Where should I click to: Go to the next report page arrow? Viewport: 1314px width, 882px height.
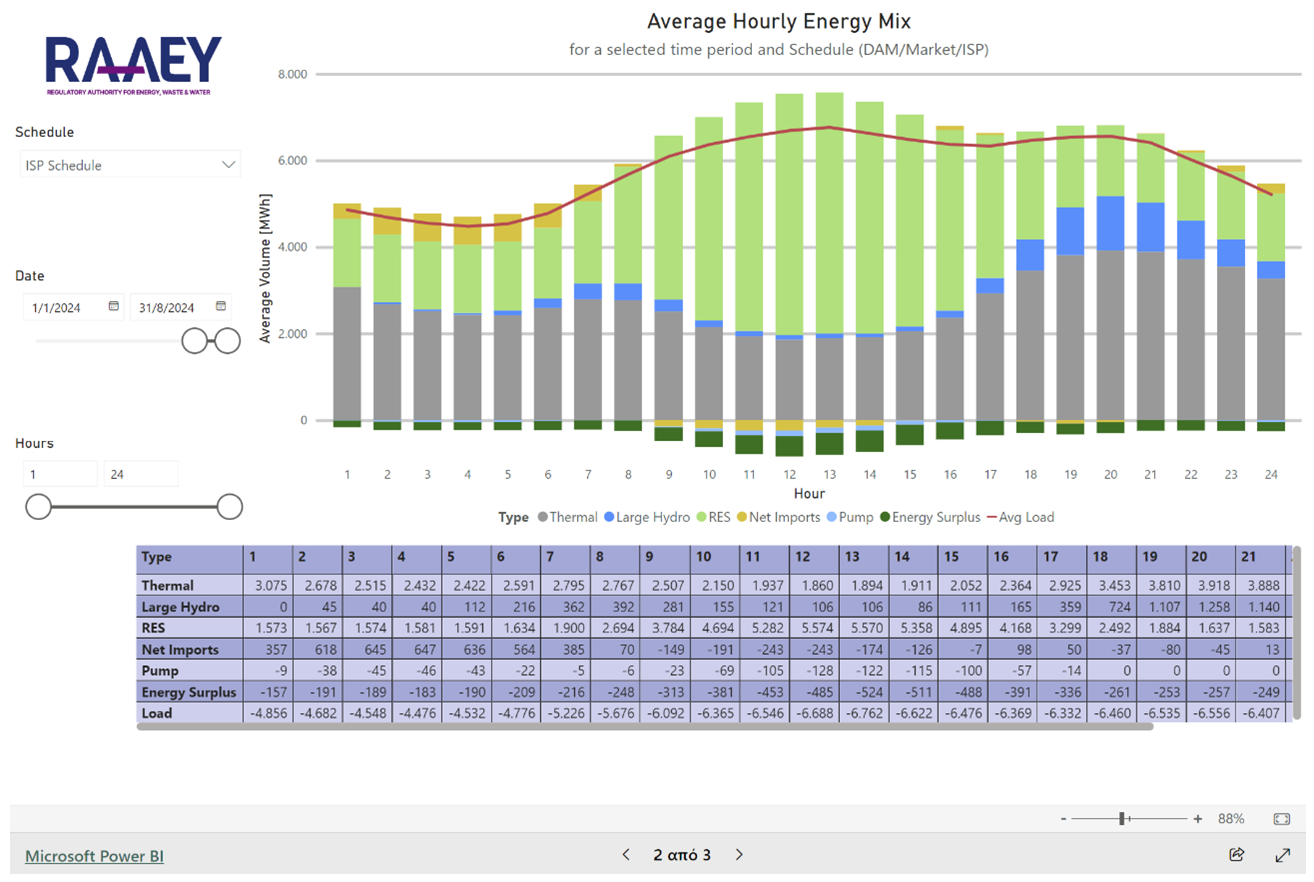pyautogui.click(x=740, y=855)
